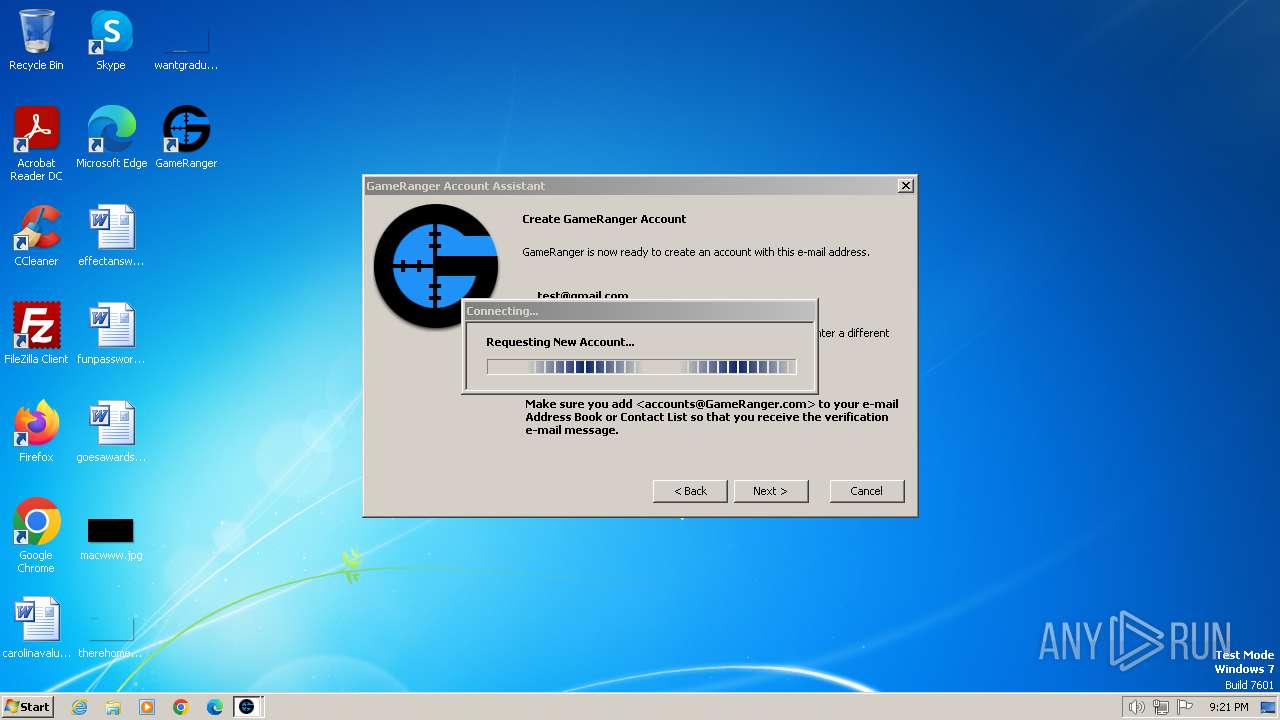1280x720 pixels.
Task: Click the Requesting New Account progress bar
Action: pos(641,367)
